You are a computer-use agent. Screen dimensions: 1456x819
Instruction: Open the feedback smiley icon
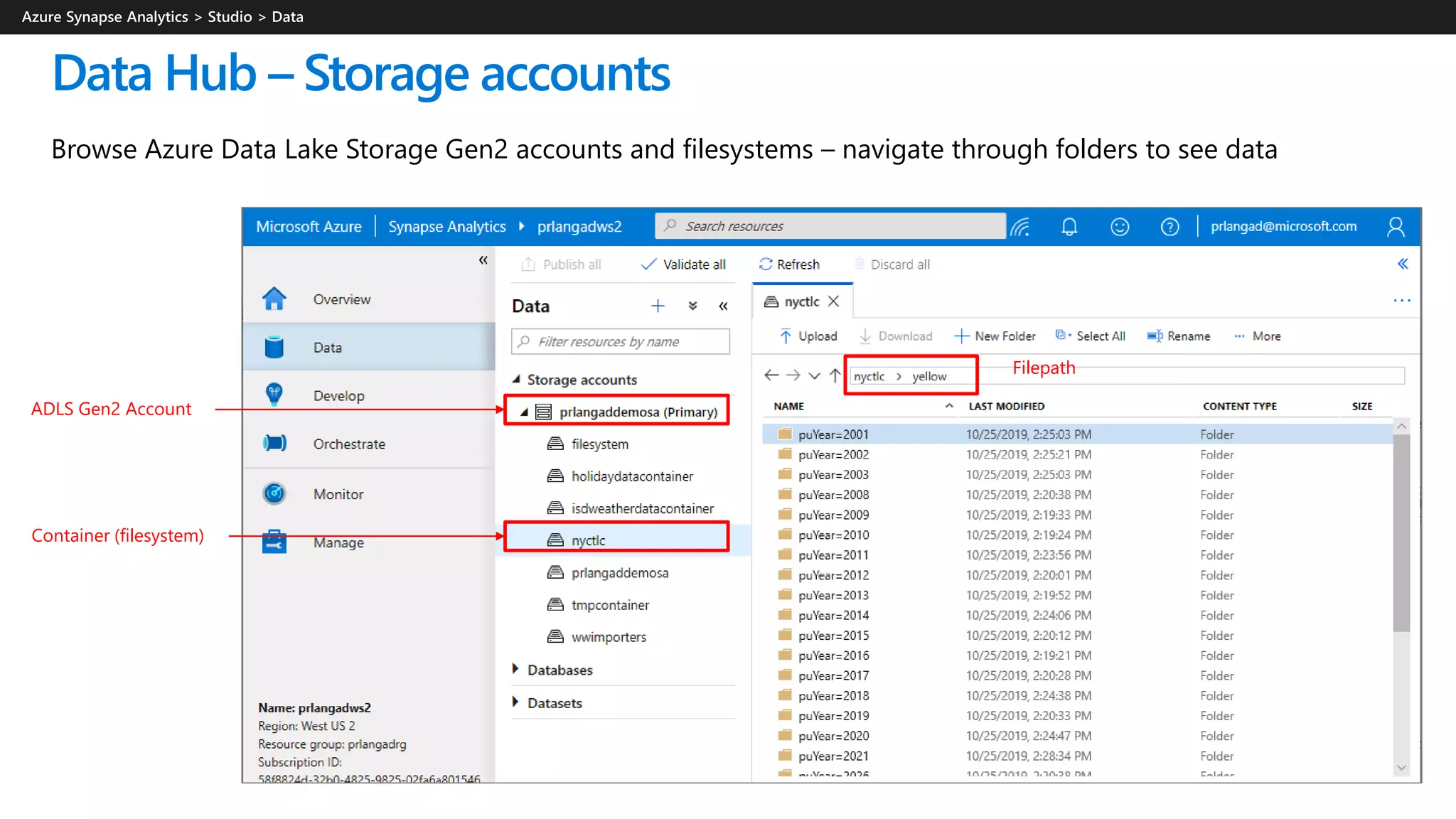pos(1120,227)
